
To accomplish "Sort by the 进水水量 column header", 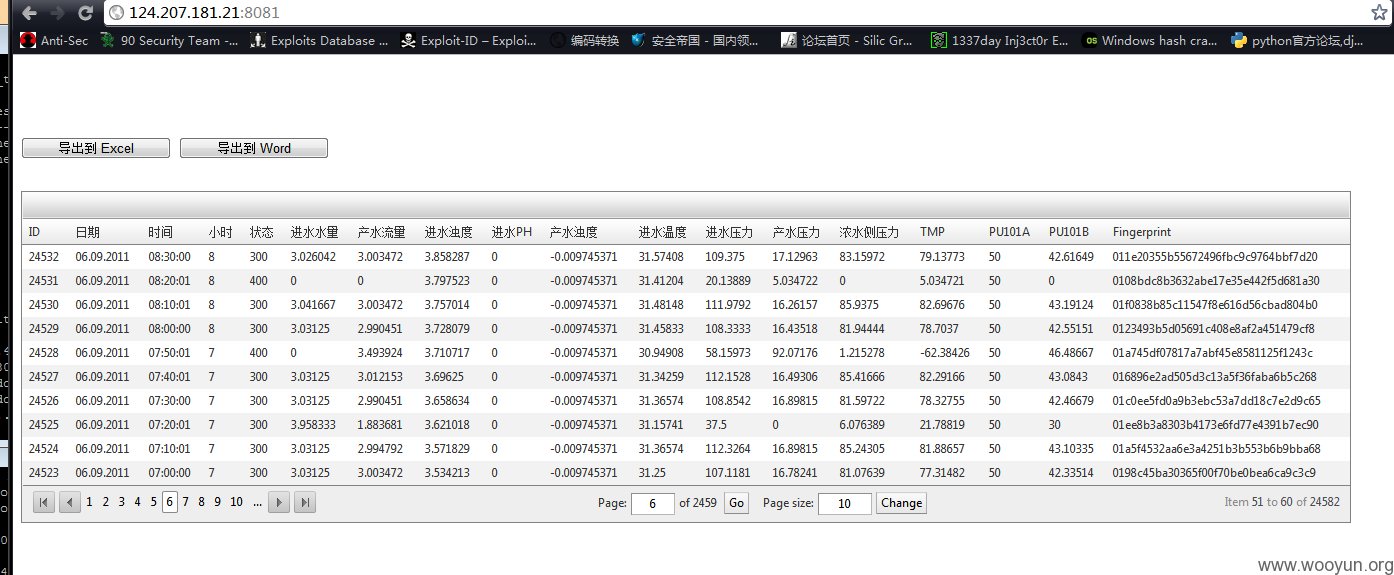I will 315,232.
